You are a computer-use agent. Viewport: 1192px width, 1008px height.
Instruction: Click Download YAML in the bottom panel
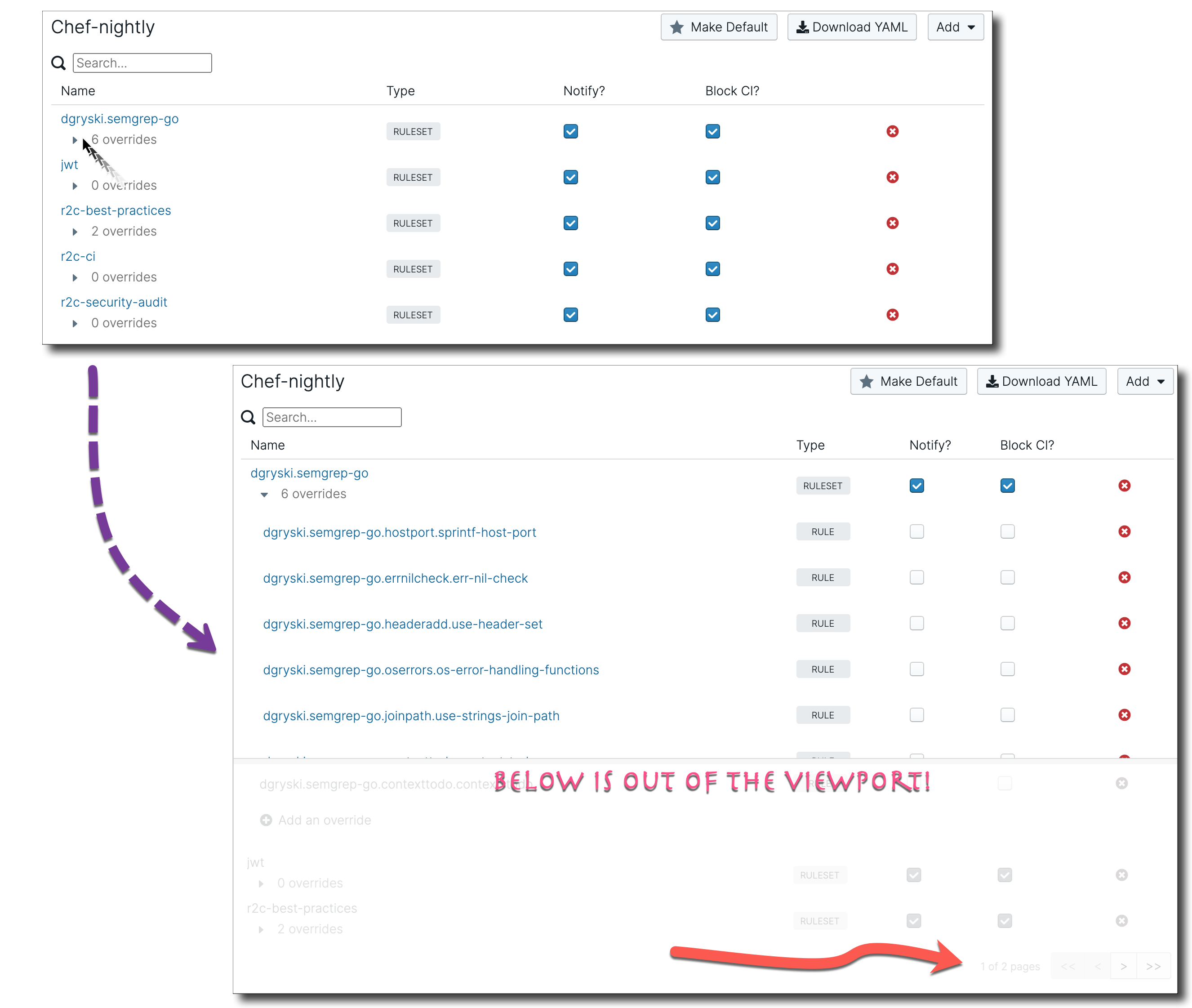click(1041, 381)
